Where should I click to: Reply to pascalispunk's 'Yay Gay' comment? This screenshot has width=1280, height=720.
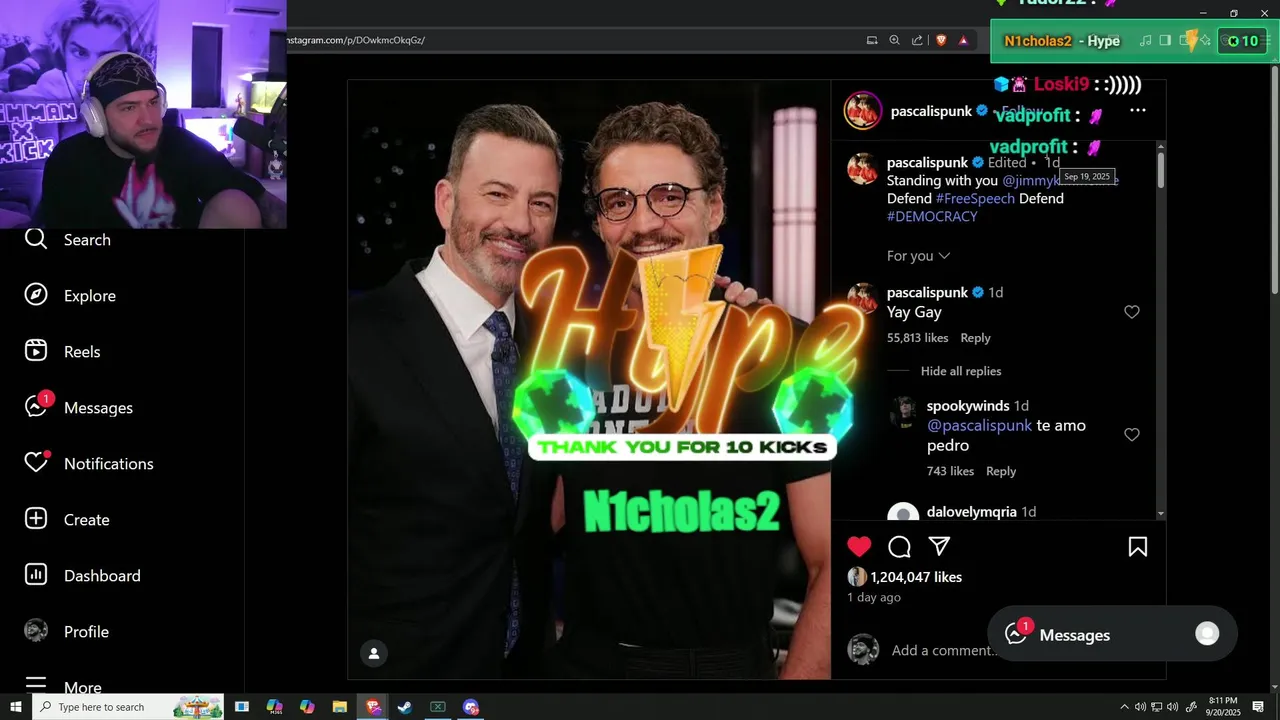coord(975,338)
